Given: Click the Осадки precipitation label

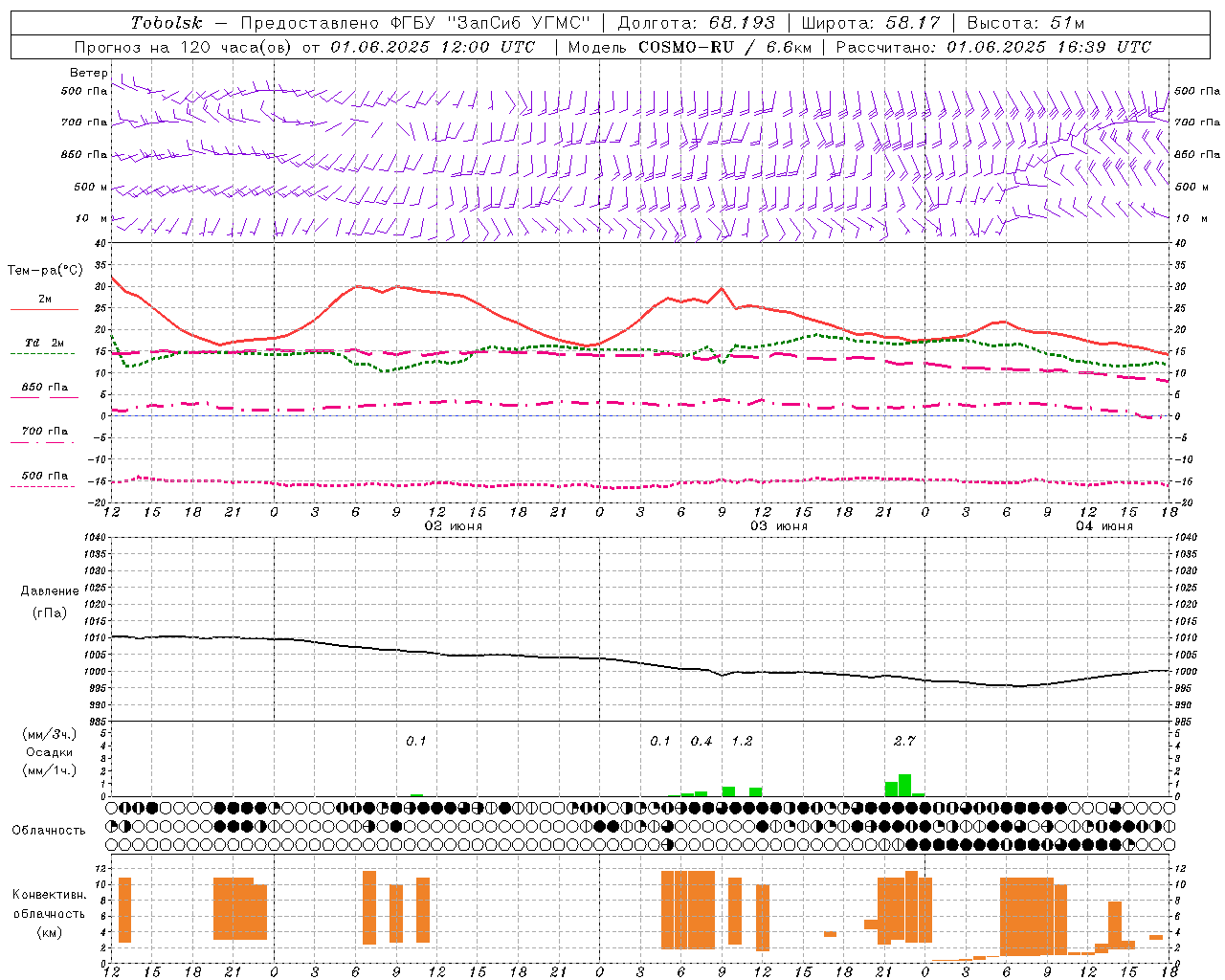Looking at the screenshot, I should point(49,752).
